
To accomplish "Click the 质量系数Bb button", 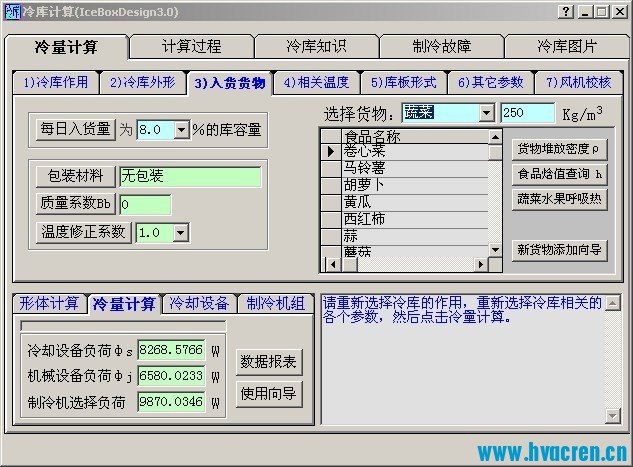I will [x=75, y=203].
